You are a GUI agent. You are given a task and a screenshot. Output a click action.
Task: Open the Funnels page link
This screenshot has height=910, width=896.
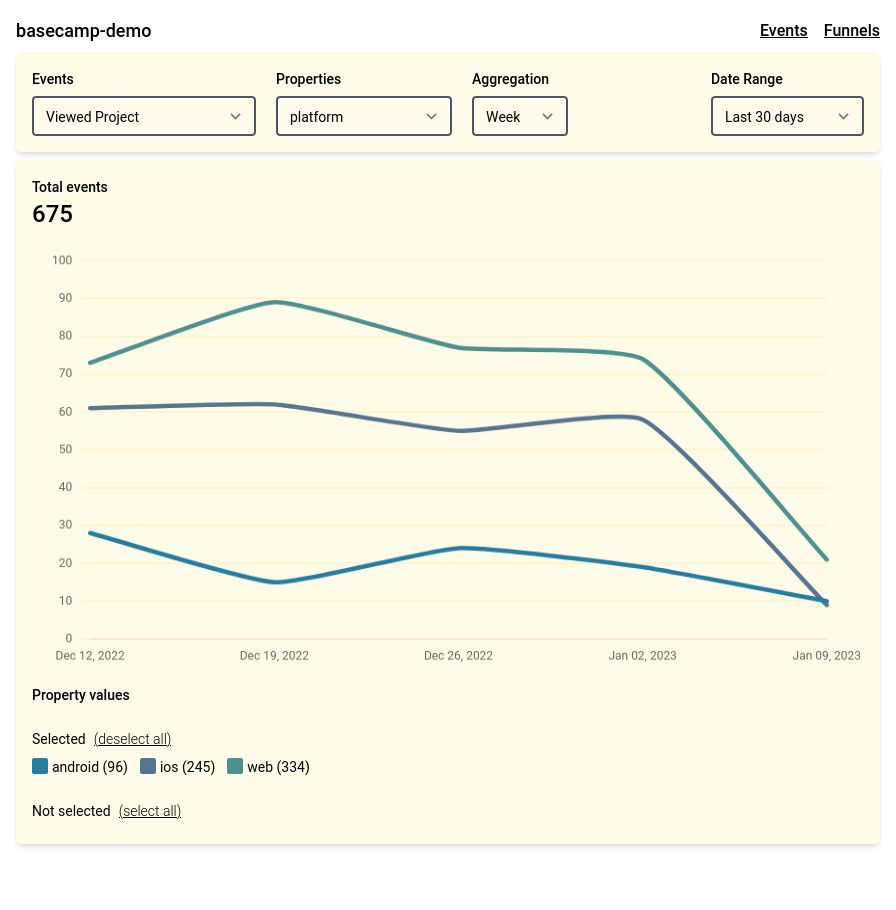(851, 30)
